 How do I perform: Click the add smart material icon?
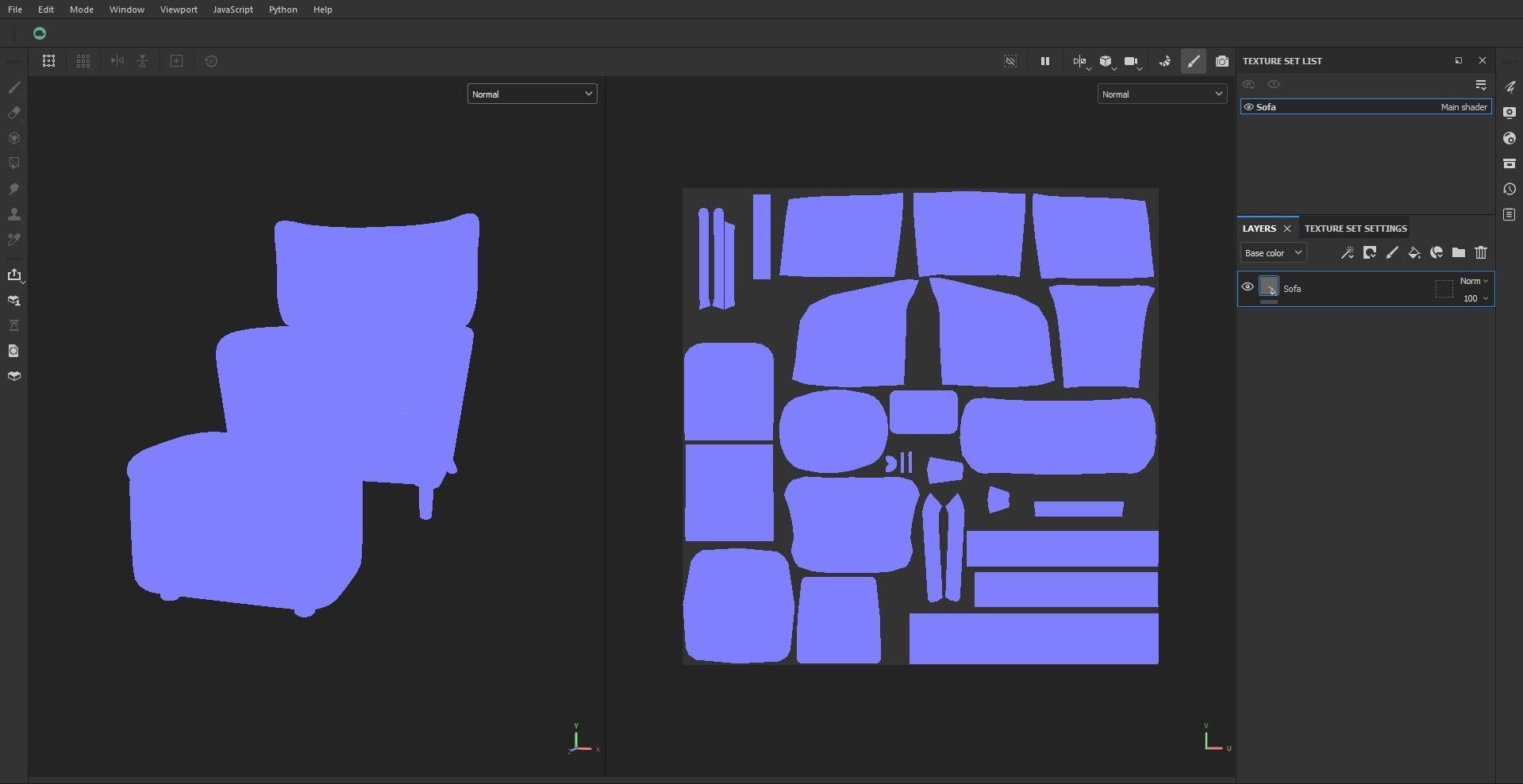(x=1436, y=253)
